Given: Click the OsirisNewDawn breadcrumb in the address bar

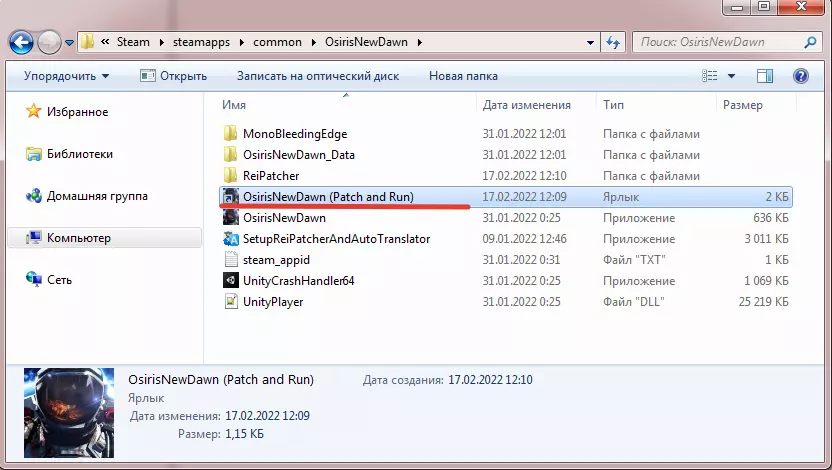Looking at the screenshot, I should [x=366, y=42].
